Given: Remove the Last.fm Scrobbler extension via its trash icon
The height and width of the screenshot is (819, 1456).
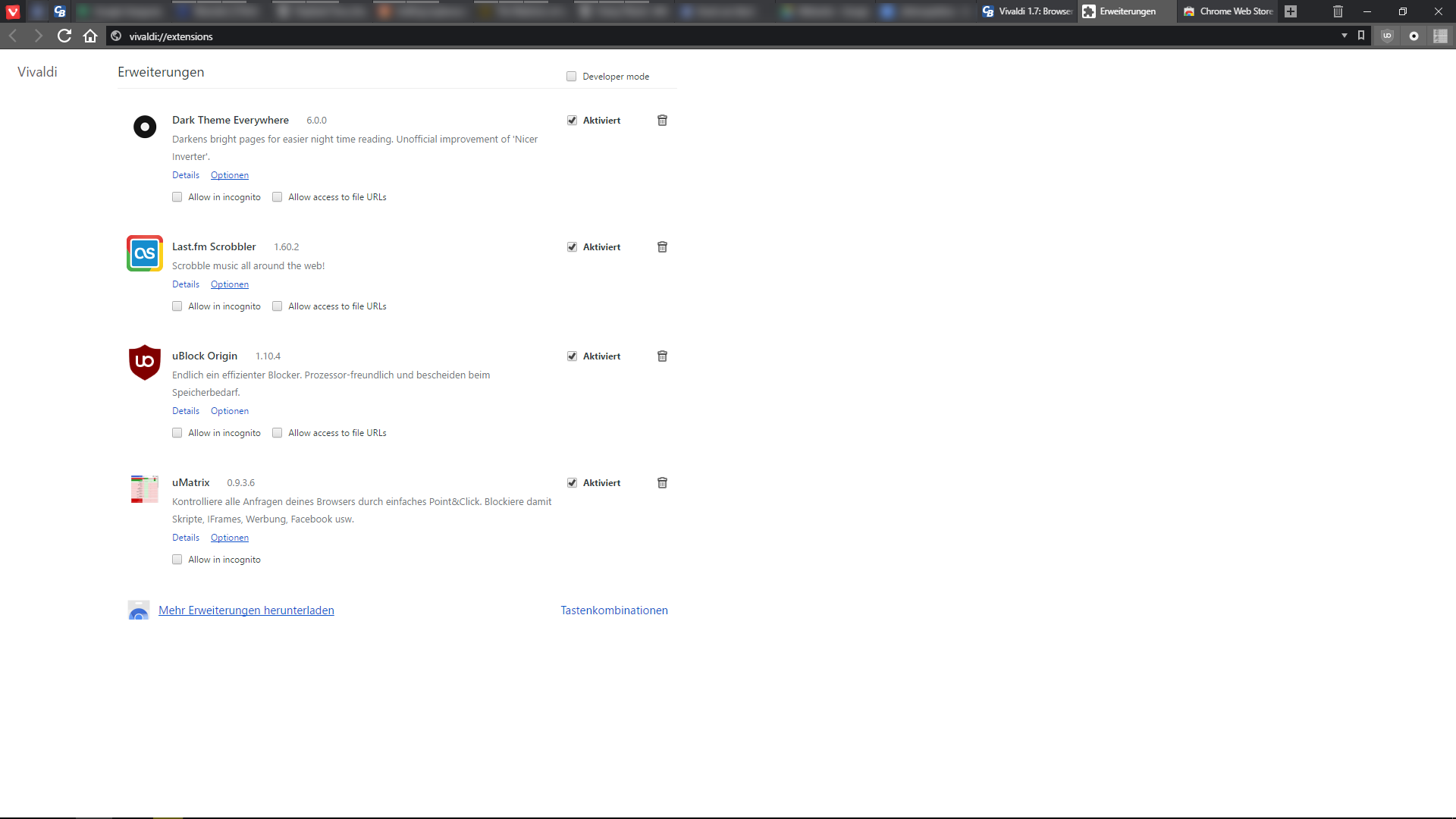Looking at the screenshot, I should [662, 247].
